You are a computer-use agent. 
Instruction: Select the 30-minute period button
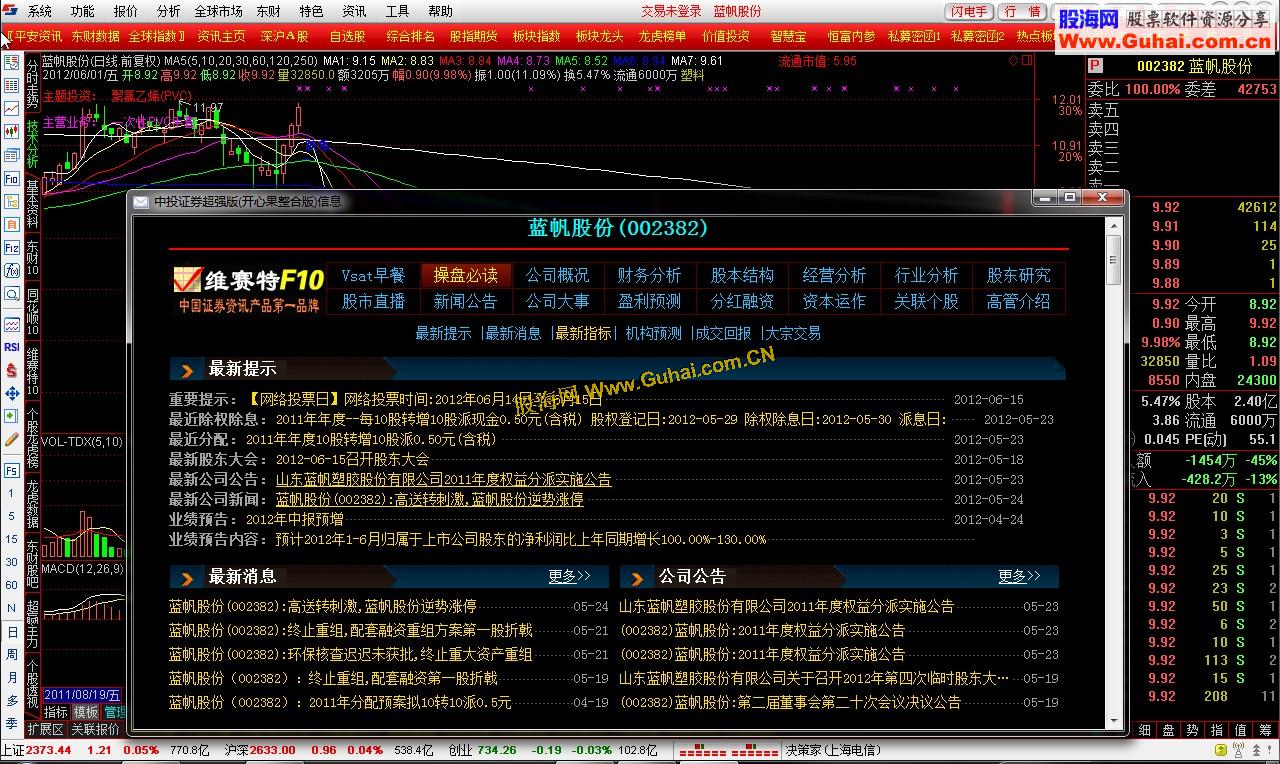pos(12,562)
